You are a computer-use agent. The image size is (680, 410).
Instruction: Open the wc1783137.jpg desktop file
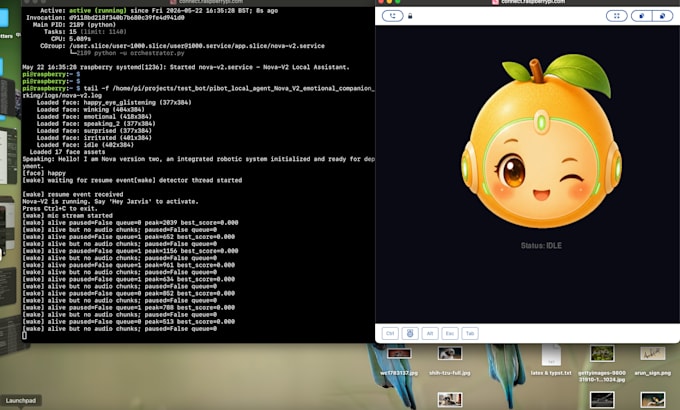coord(399,361)
